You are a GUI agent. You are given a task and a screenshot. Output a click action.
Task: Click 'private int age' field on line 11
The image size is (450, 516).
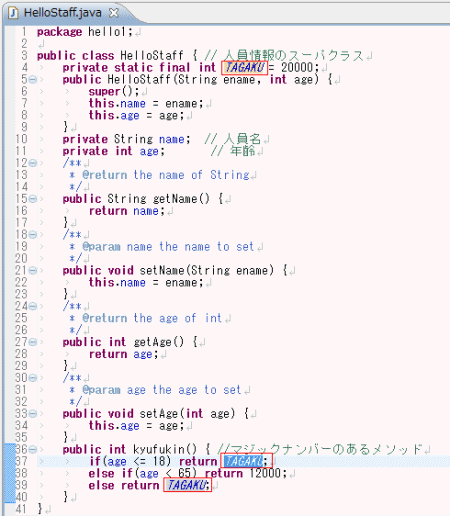click(114, 151)
